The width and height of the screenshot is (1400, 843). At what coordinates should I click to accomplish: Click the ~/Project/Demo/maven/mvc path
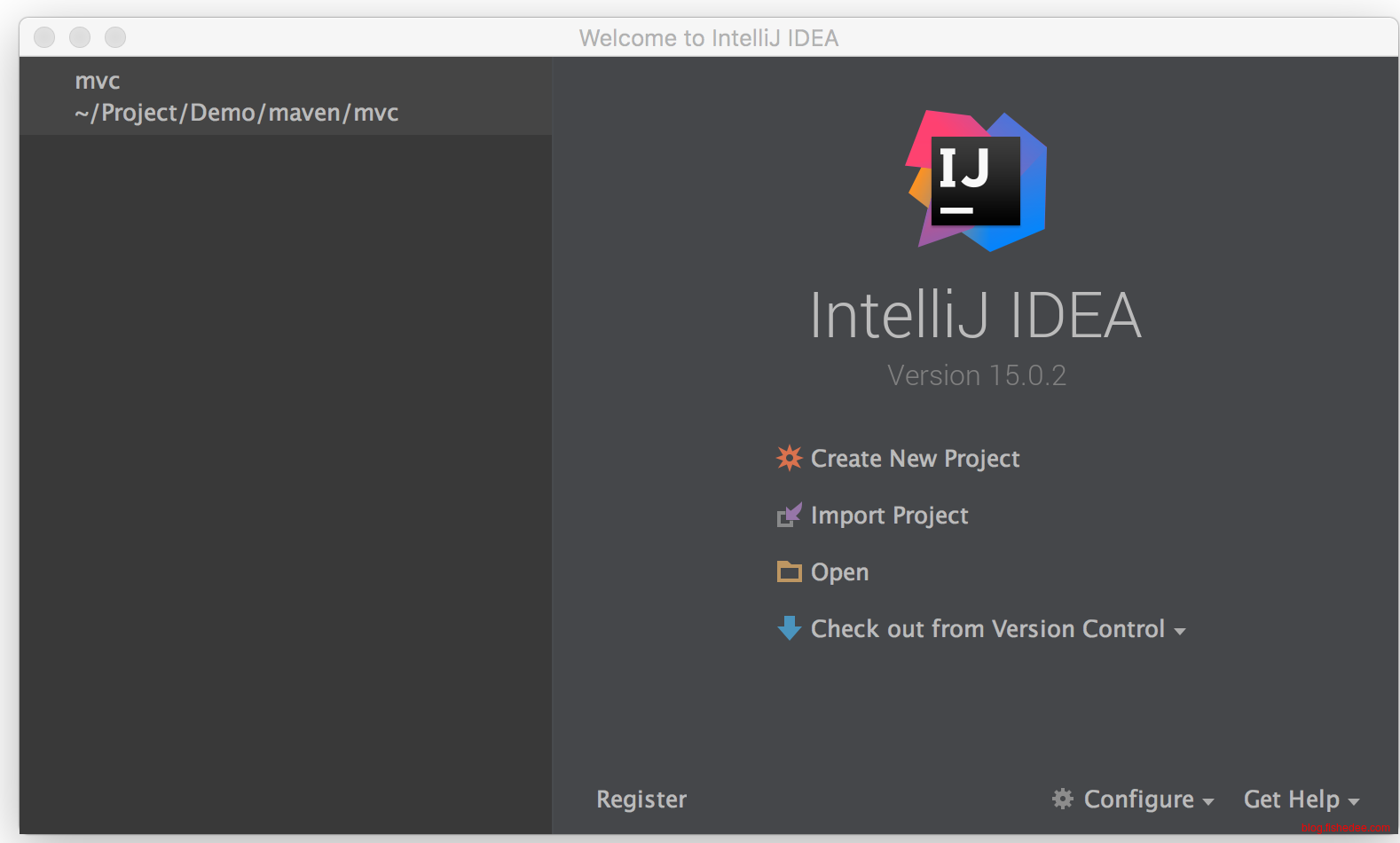pos(236,114)
